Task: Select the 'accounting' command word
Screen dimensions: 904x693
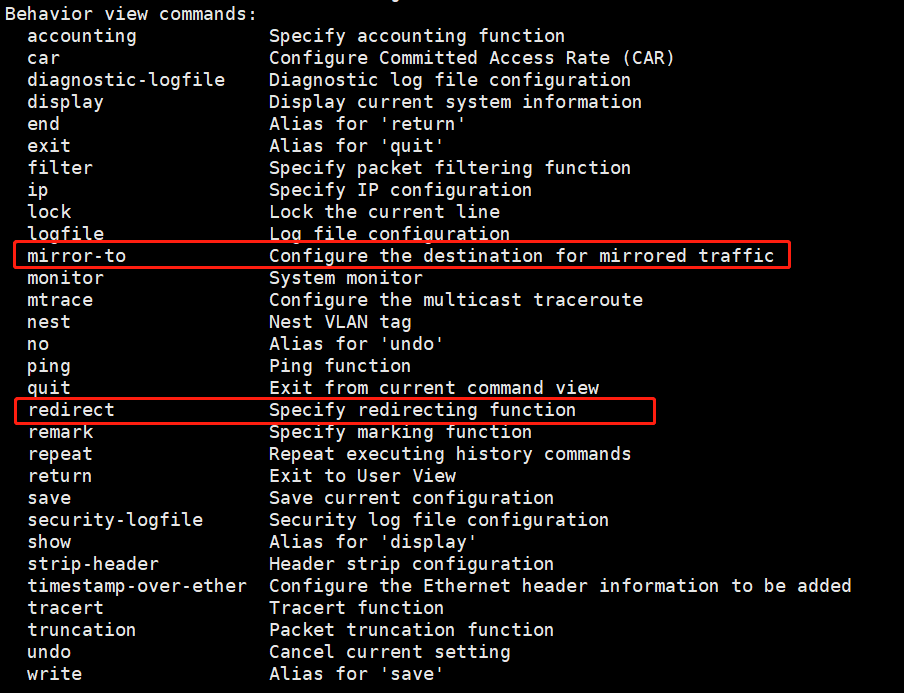Action: [81, 36]
